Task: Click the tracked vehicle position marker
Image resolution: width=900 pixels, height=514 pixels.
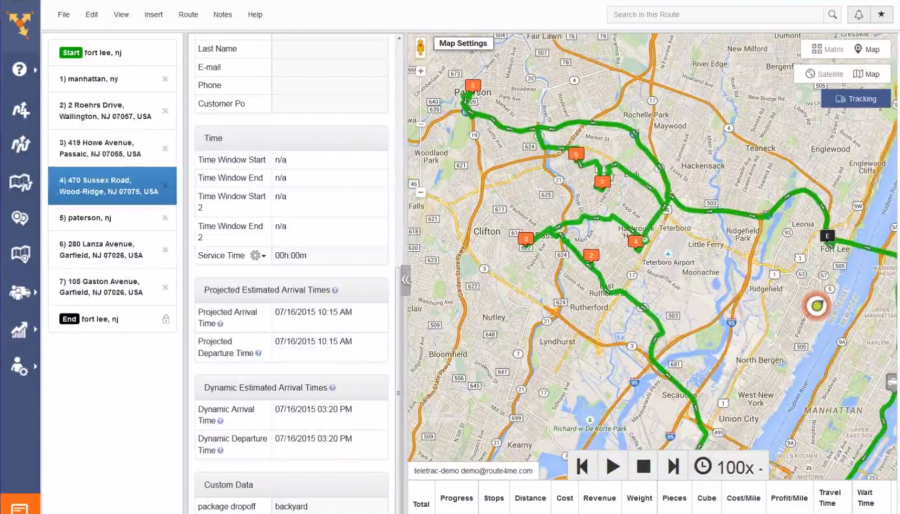Action: pyautogui.click(x=816, y=306)
